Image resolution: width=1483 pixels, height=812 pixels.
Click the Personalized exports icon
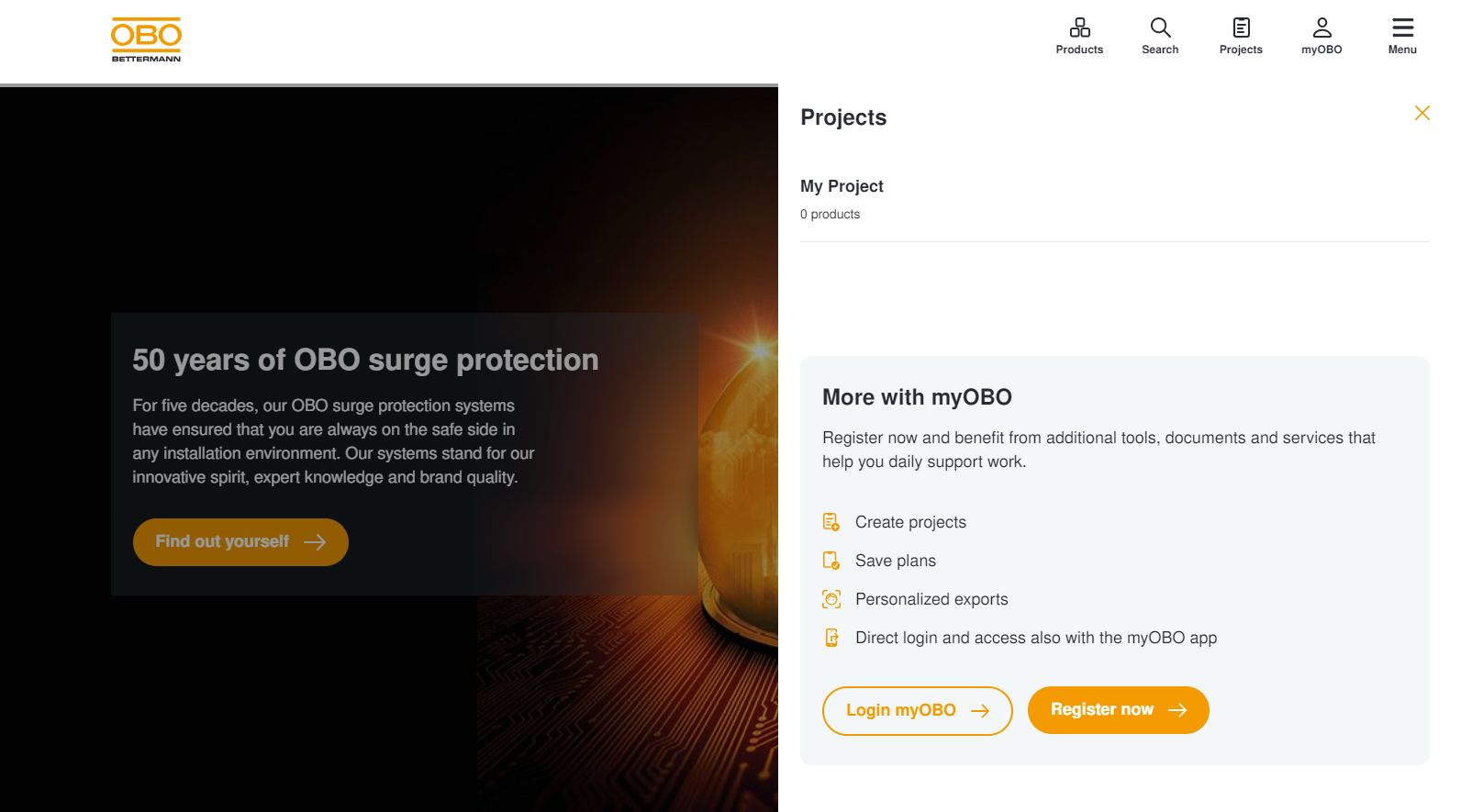[831, 598]
